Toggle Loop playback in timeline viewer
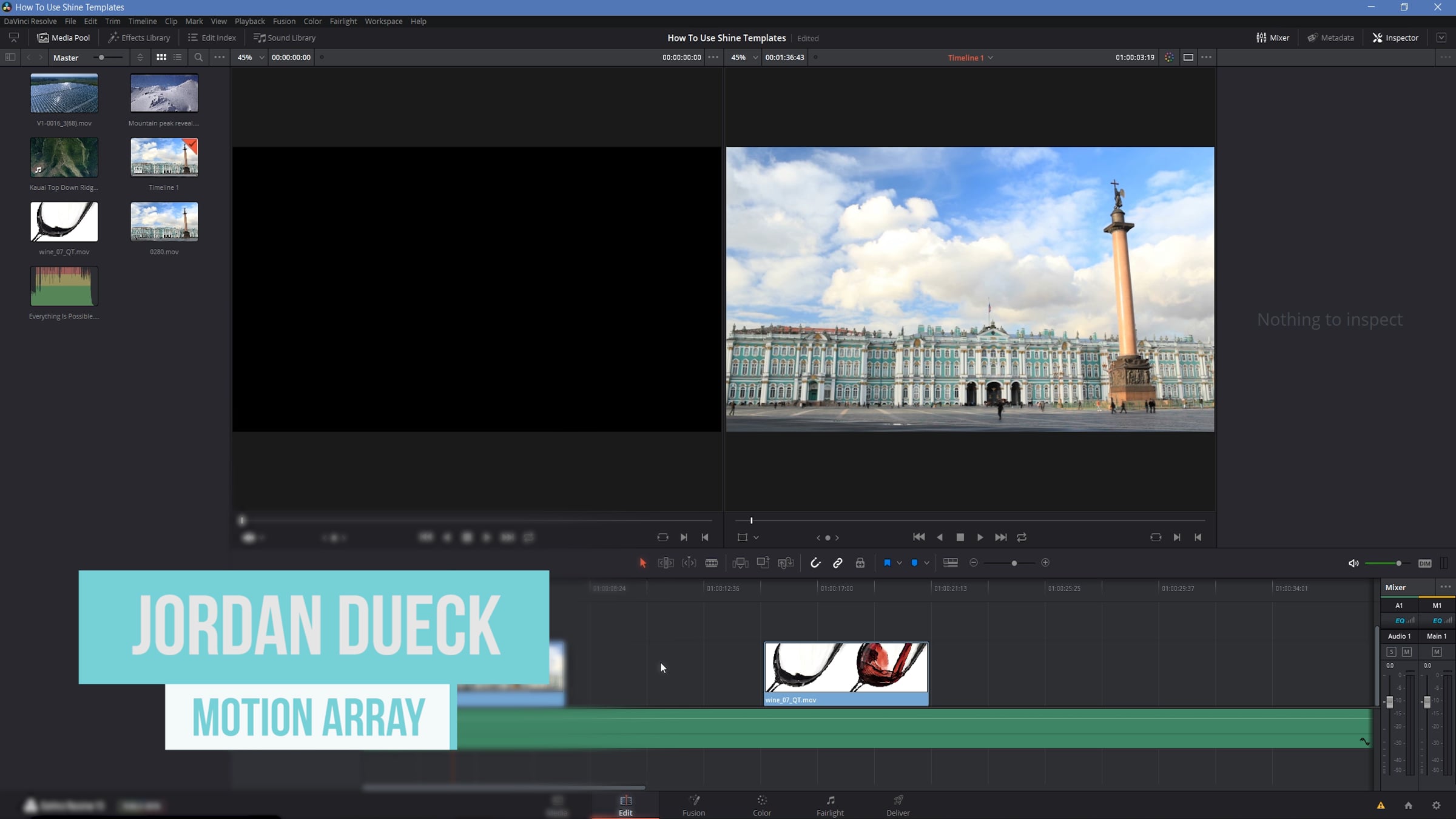 pos(1022,538)
